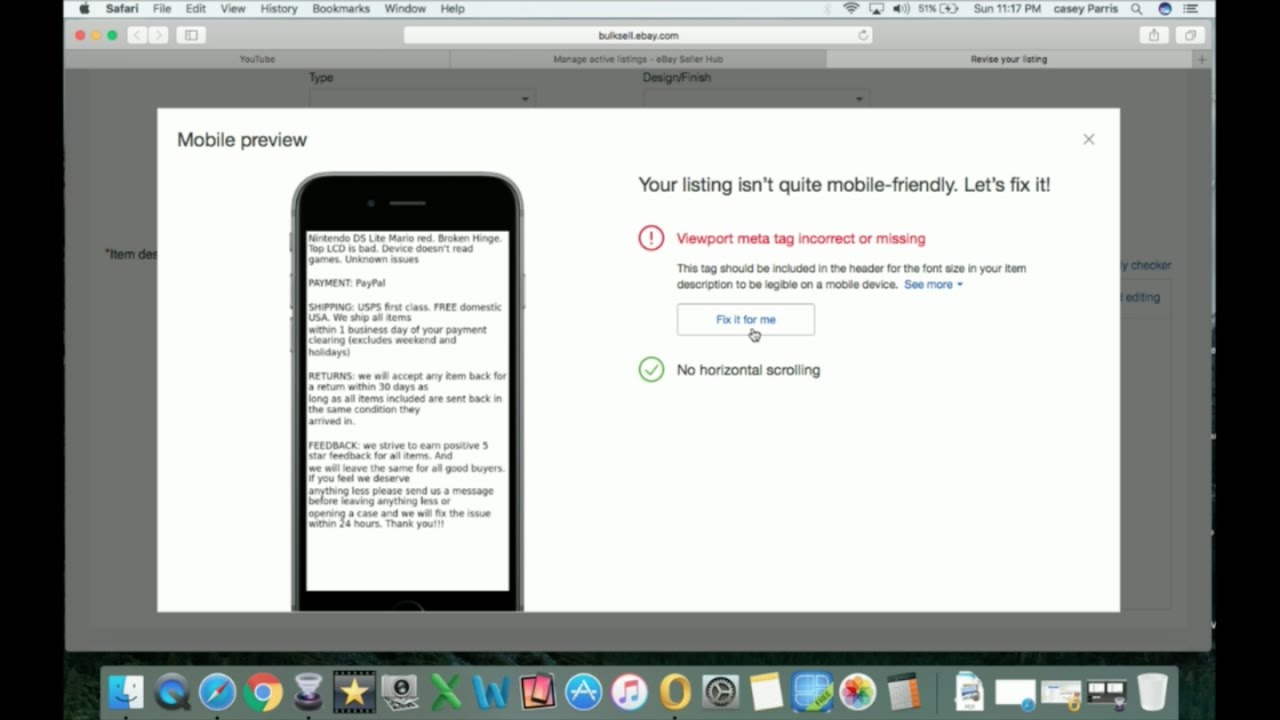This screenshot has height=720, width=1280.
Task: Go forward with Safari forward arrow
Action: [158, 35]
